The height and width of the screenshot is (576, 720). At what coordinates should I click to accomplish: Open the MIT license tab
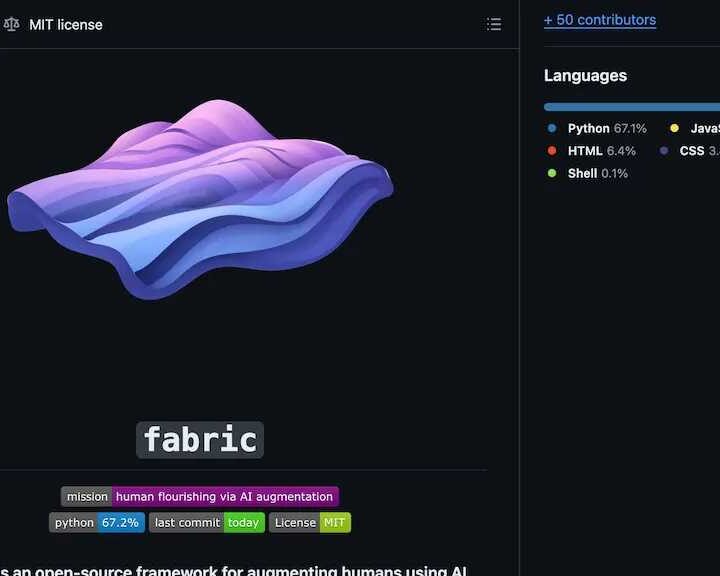click(65, 24)
